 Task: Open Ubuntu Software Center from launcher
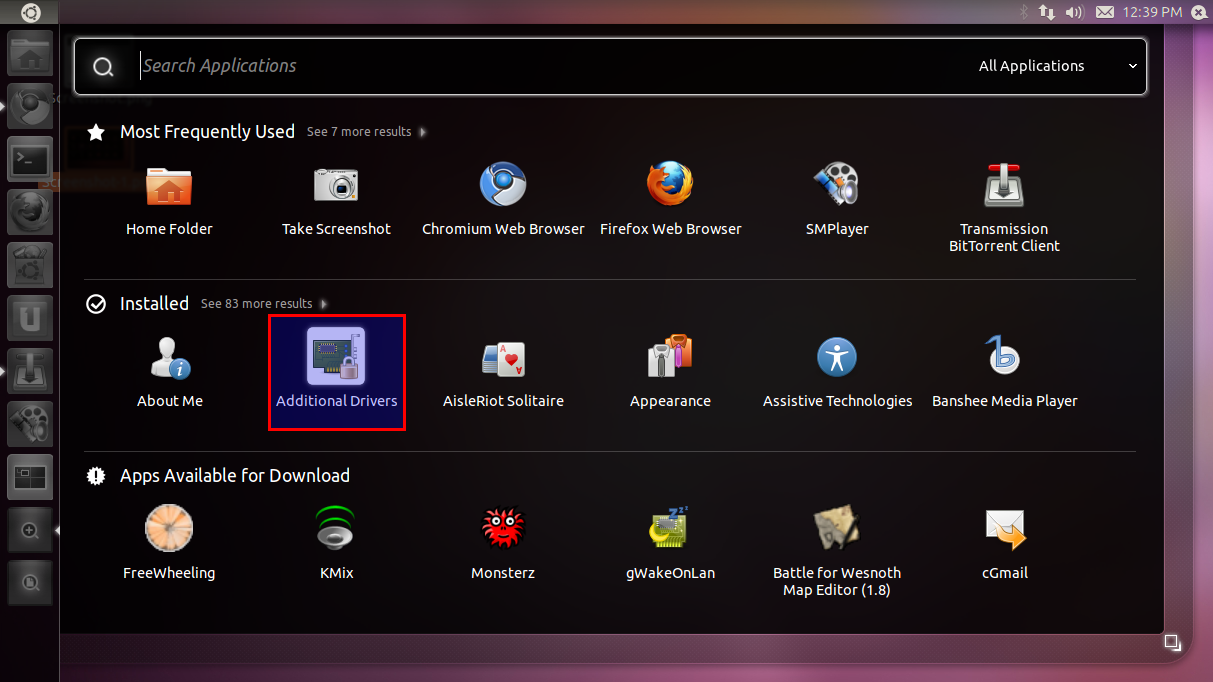[30, 265]
